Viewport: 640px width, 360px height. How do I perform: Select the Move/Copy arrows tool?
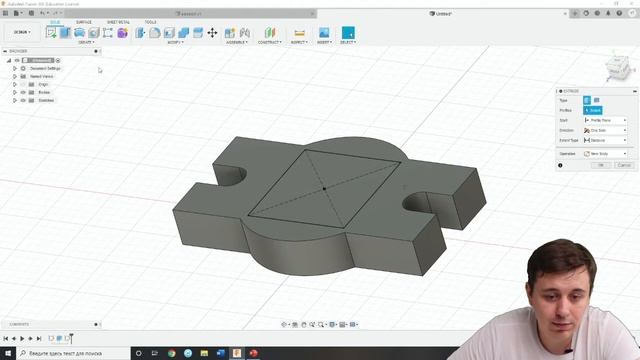pyautogui.click(x=212, y=33)
